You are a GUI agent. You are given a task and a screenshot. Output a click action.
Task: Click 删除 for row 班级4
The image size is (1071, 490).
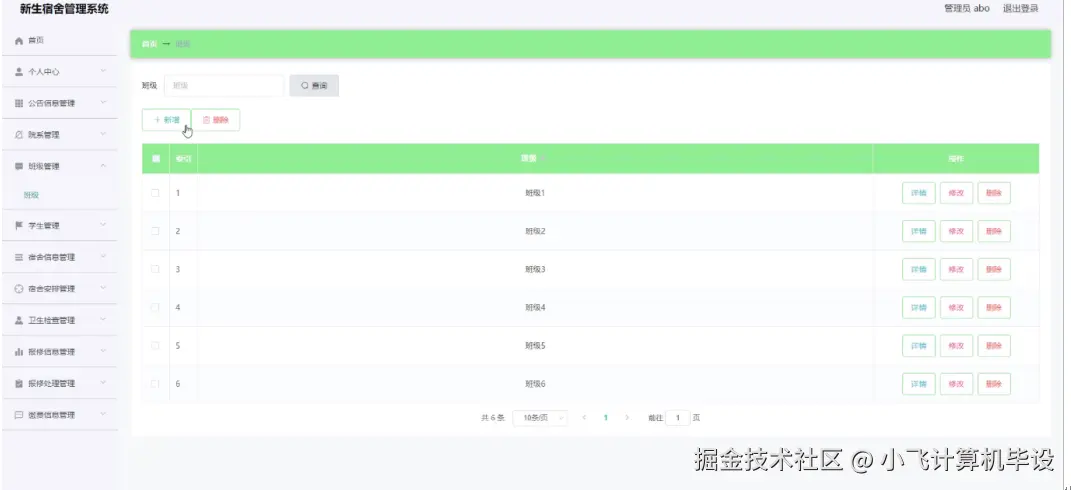coord(994,308)
